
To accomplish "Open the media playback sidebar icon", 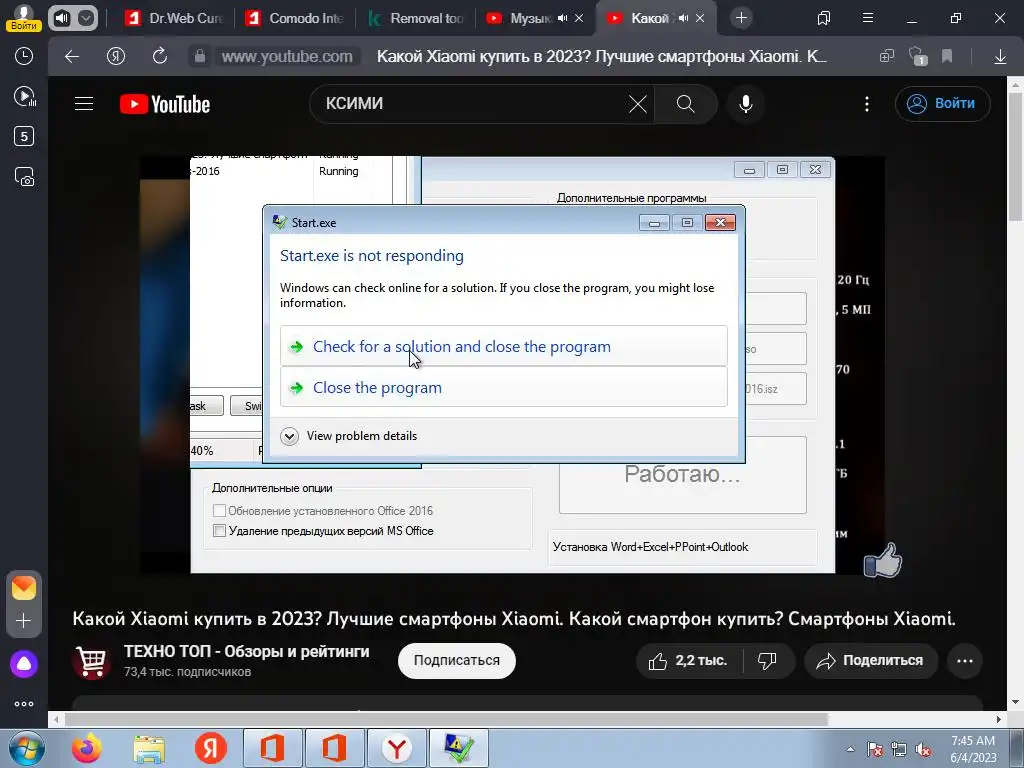I will pyautogui.click(x=24, y=97).
